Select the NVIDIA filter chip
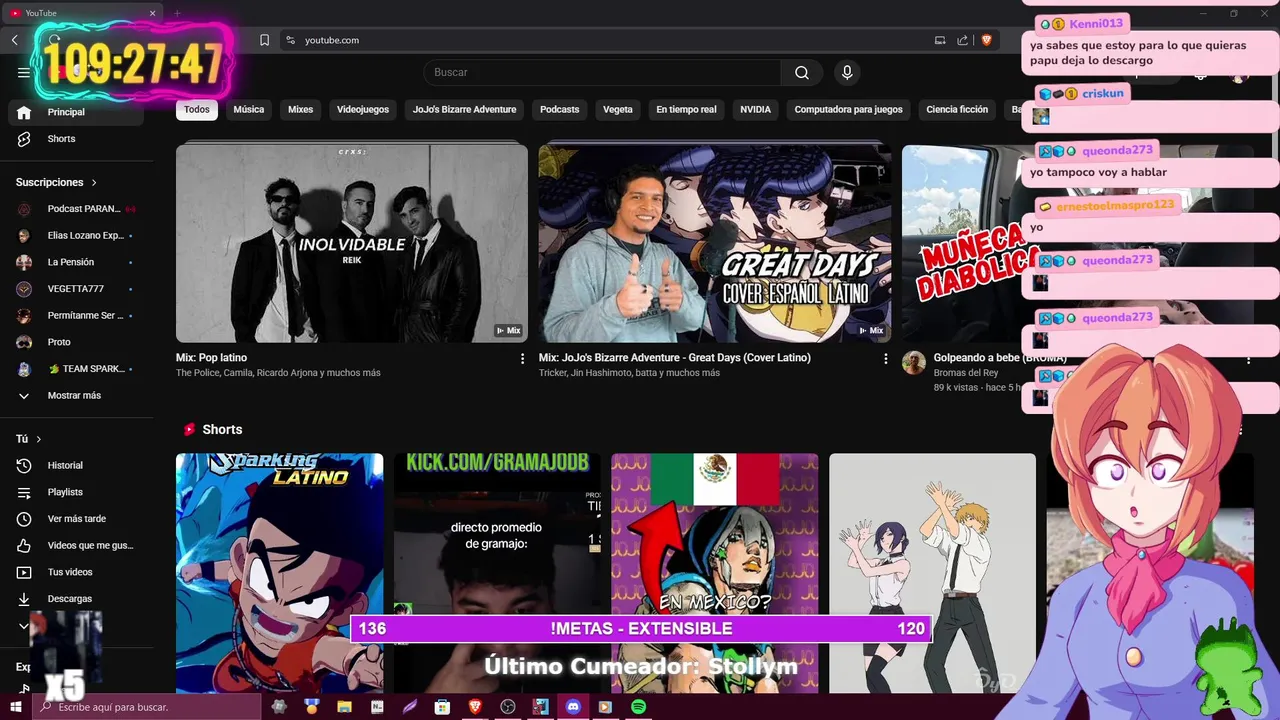 [755, 110]
